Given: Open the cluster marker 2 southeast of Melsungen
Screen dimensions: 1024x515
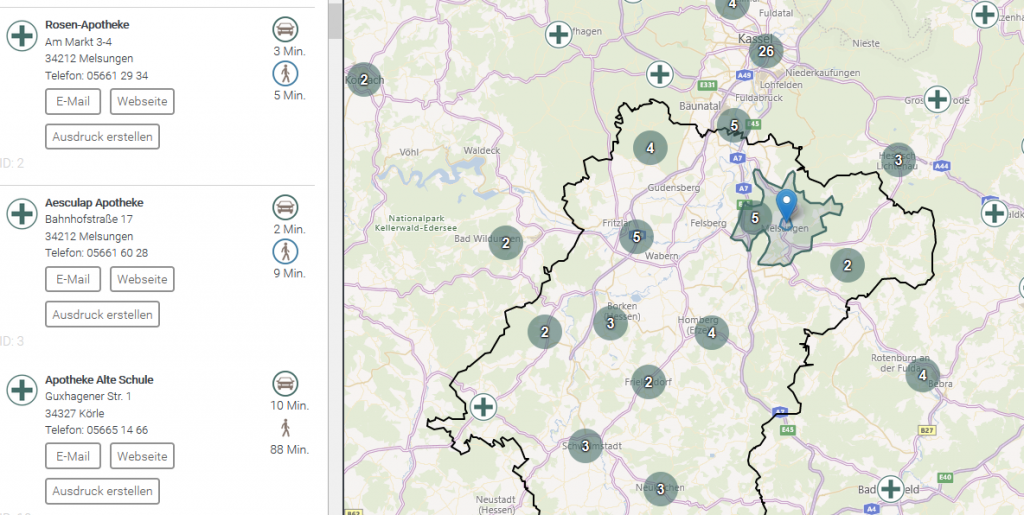Looking at the screenshot, I should 847,265.
